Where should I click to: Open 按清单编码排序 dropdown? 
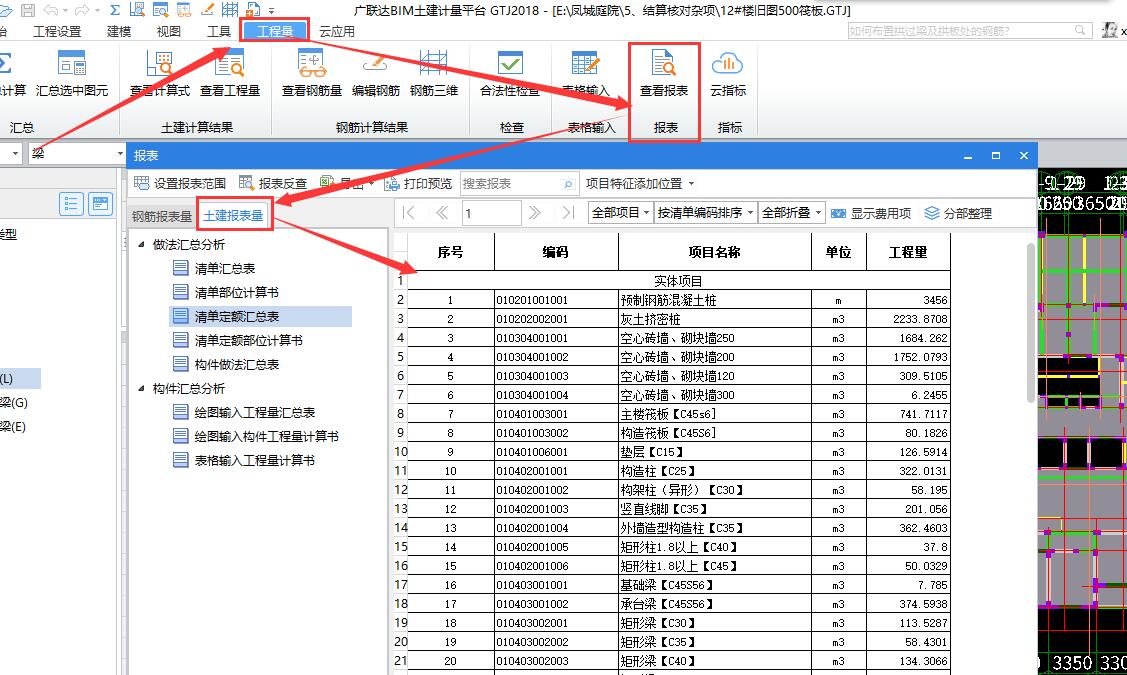click(x=705, y=213)
